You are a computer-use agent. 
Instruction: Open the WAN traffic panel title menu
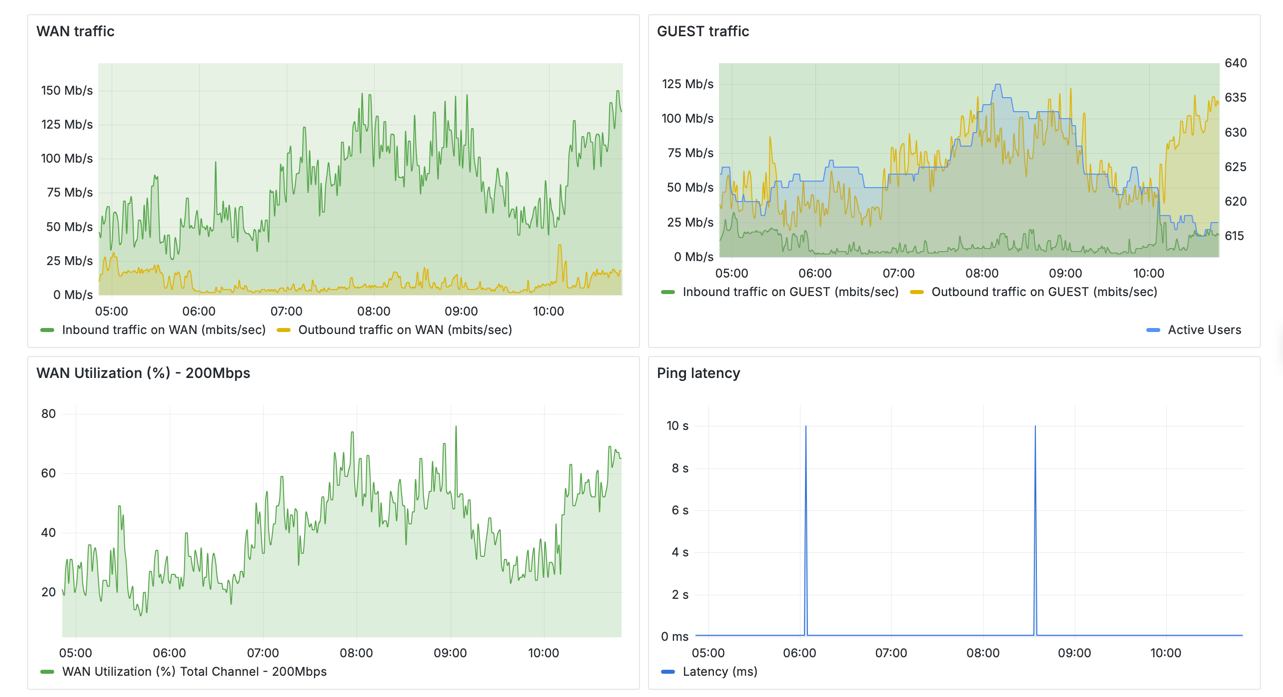tap(75, 31)
